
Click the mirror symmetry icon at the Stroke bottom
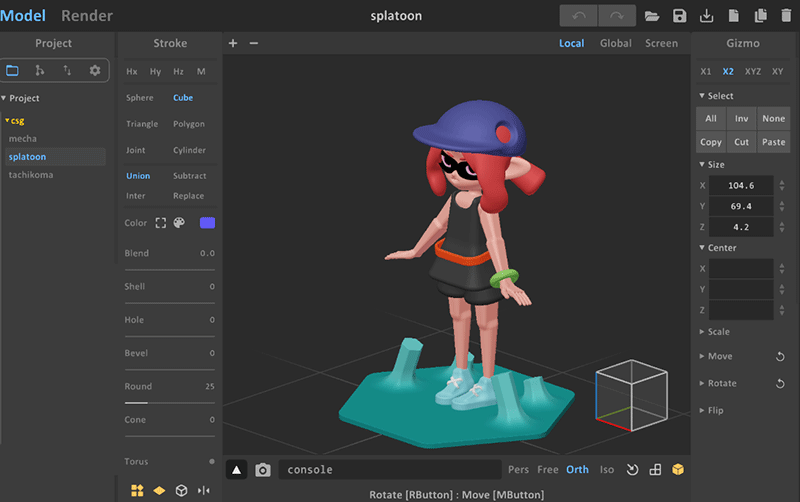pos(204,490)
